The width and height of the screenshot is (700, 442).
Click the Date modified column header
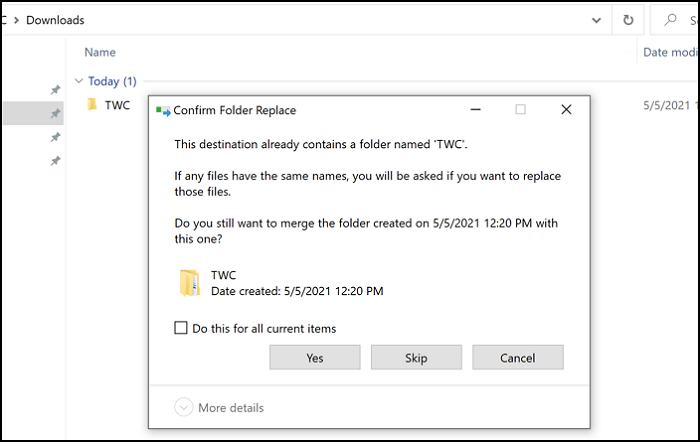click(x=668, y=52)
